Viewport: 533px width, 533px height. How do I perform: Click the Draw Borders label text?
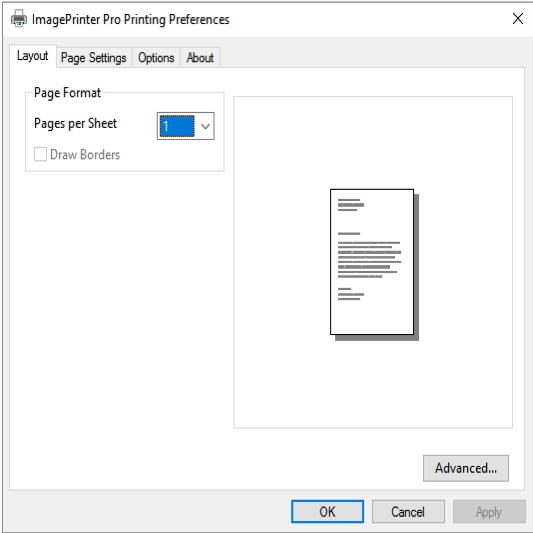[x=85, y=155]
